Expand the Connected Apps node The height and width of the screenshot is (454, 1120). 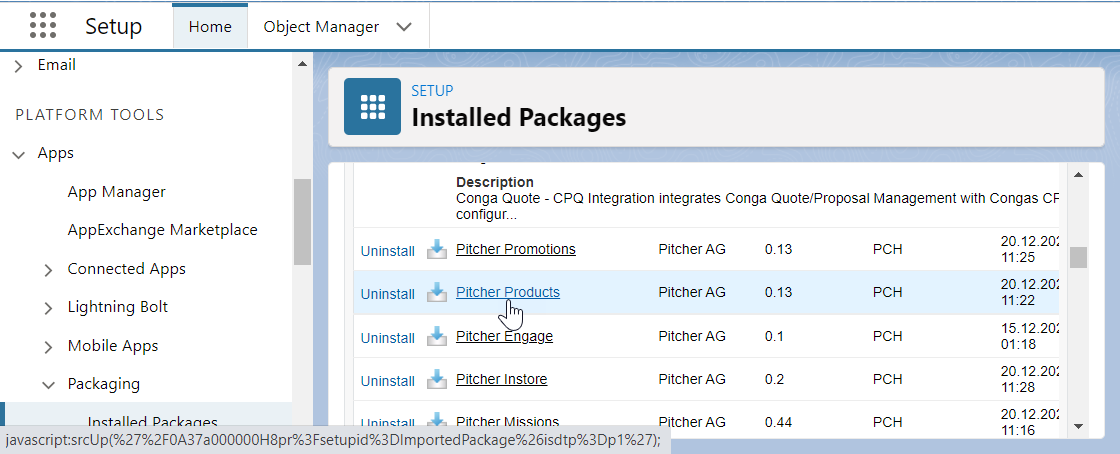[x=49, y=270]
